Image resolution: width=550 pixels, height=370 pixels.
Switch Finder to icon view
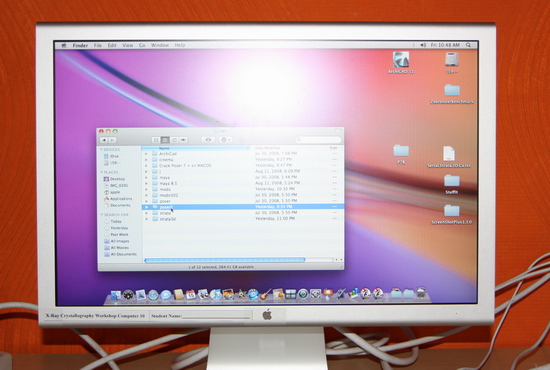[x=156, y=140]
